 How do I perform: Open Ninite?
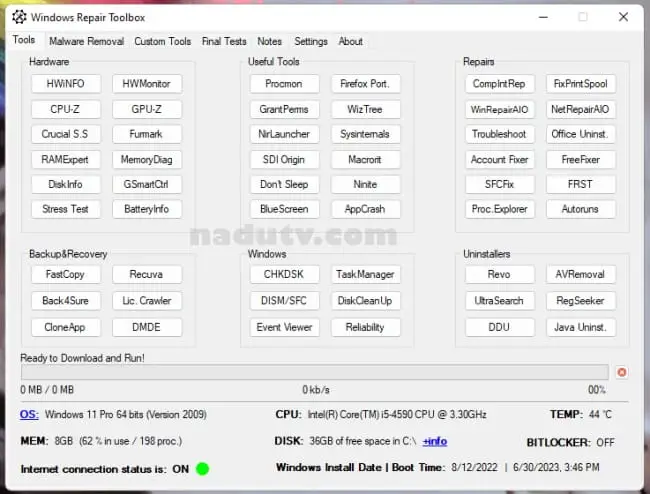[365, 184]
